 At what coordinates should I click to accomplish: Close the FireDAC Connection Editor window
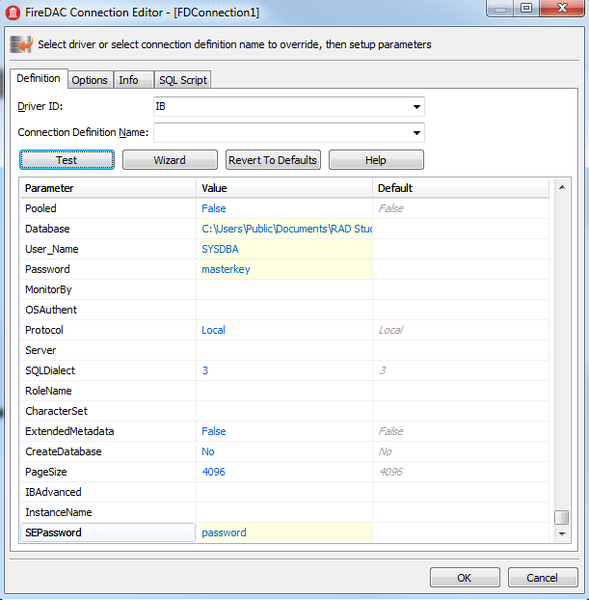562,7
